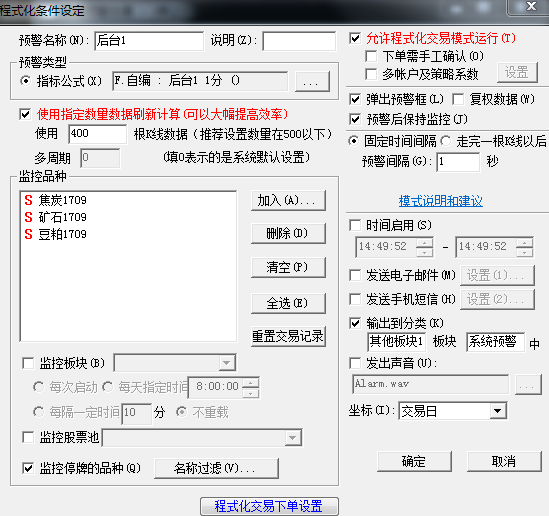This screenshot has width=549, height=516.
Task: Close the 程式化条件设定 dialog
Action: (x=531, y=6)
